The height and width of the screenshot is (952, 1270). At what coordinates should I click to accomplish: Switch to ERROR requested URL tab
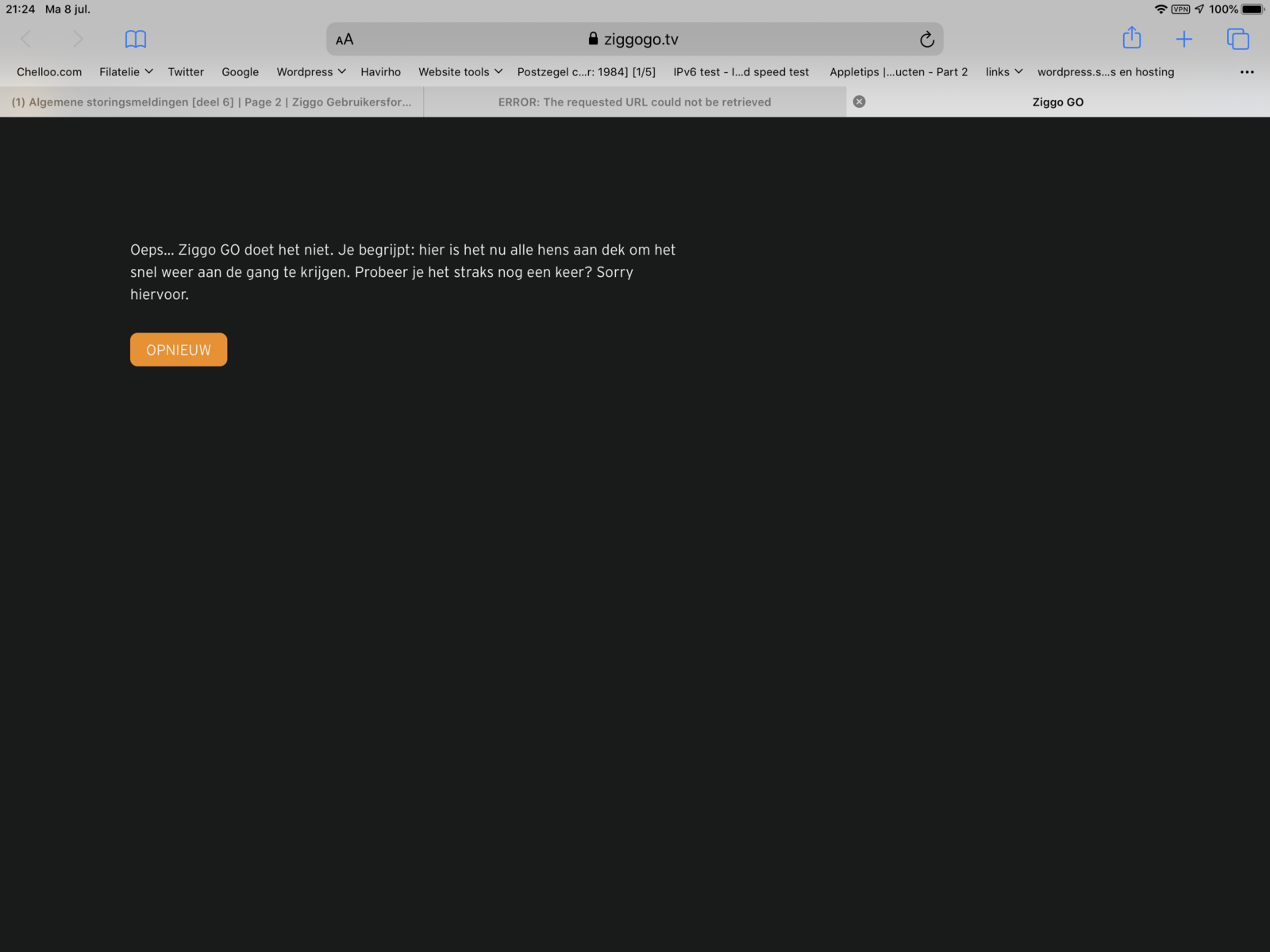pyautogui.click(x=635, y=102)
